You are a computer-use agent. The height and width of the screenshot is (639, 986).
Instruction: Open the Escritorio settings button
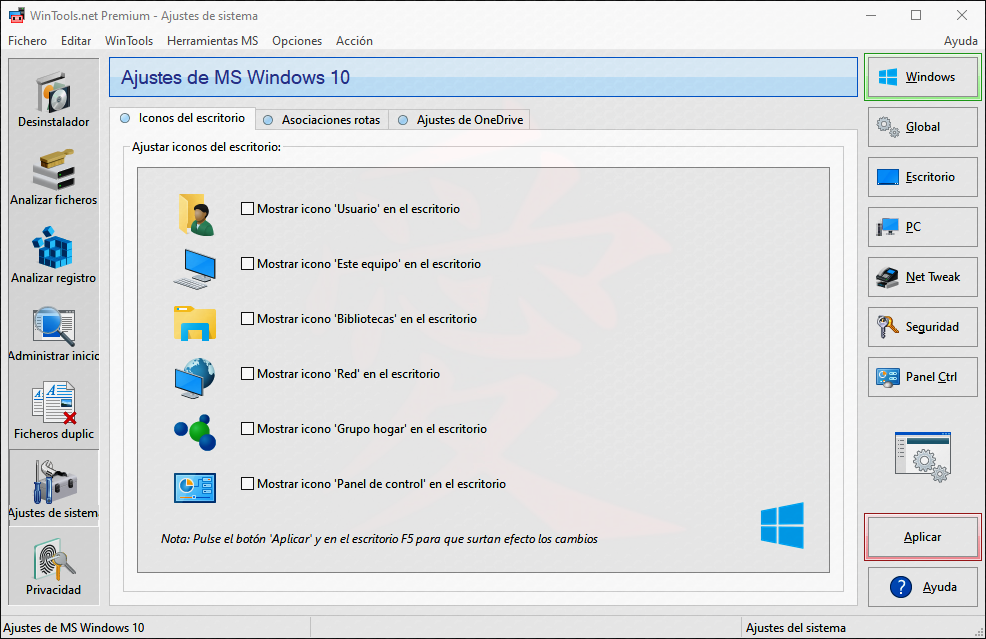tap(922, 177)
